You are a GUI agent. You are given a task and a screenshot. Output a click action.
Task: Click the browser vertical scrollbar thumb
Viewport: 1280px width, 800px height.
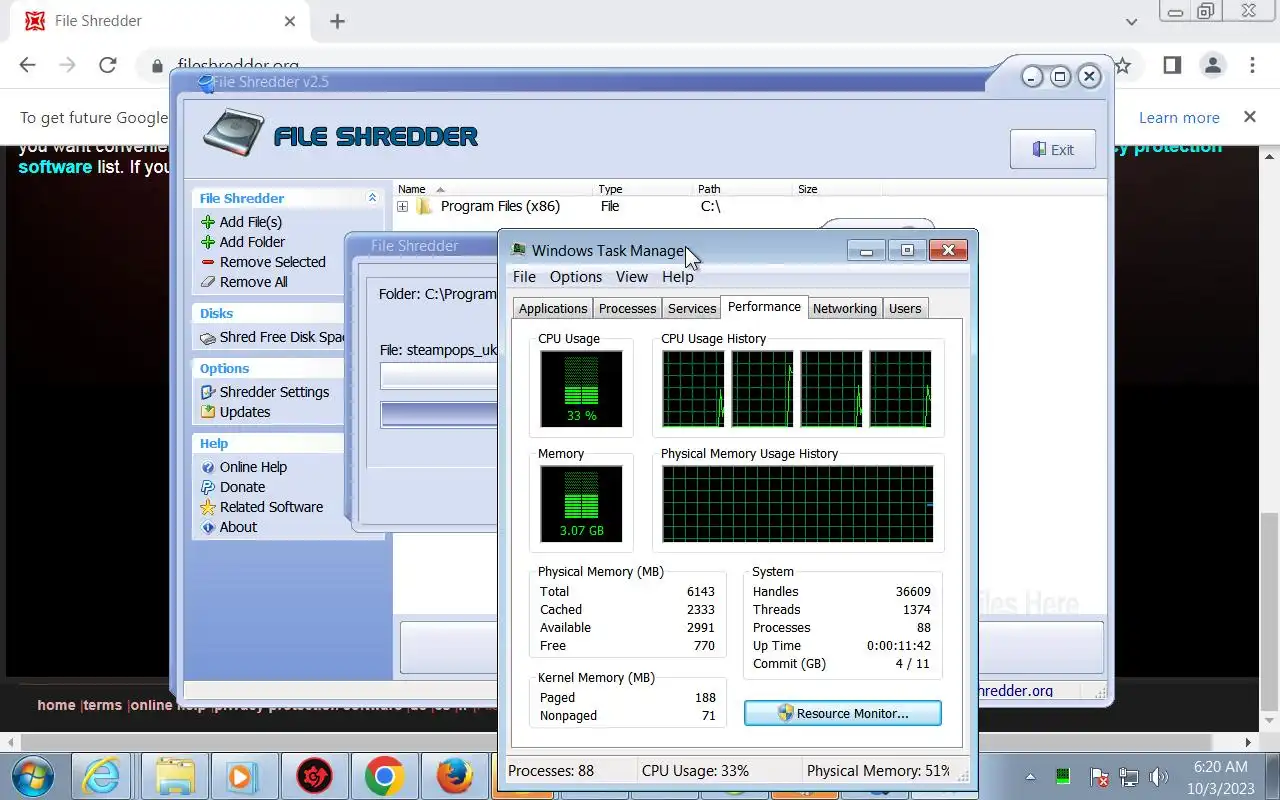(x=1269, y=611)
